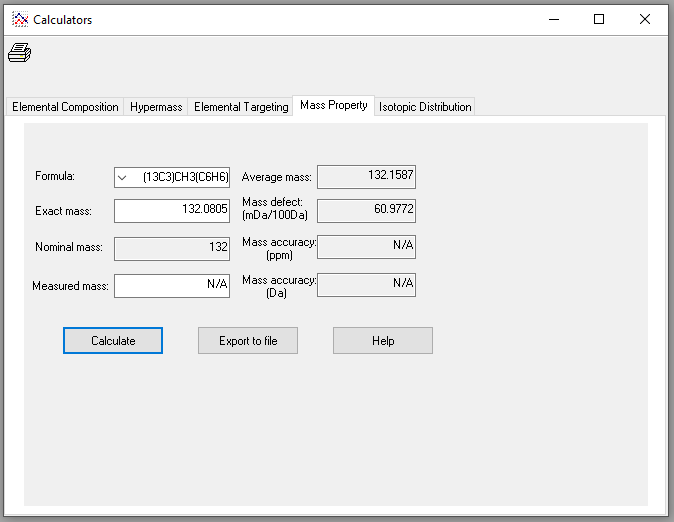Expand the Formula dropdown arrow

(122, 178)
